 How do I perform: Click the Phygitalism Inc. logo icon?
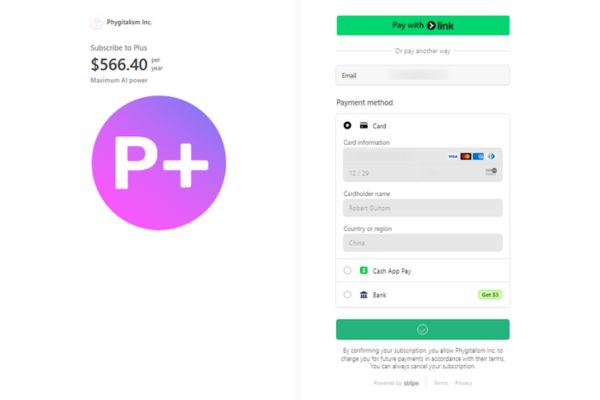[x=96, y=22]
